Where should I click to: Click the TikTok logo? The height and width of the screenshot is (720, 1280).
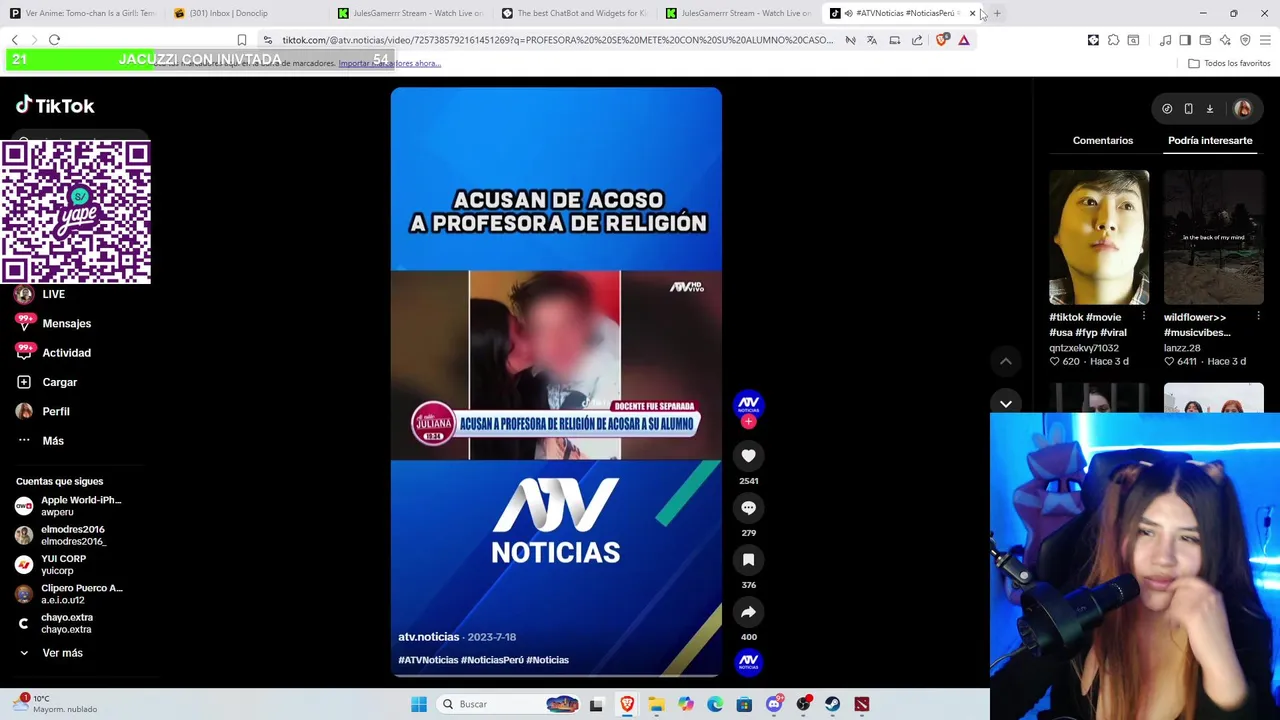tap(55, 105)
